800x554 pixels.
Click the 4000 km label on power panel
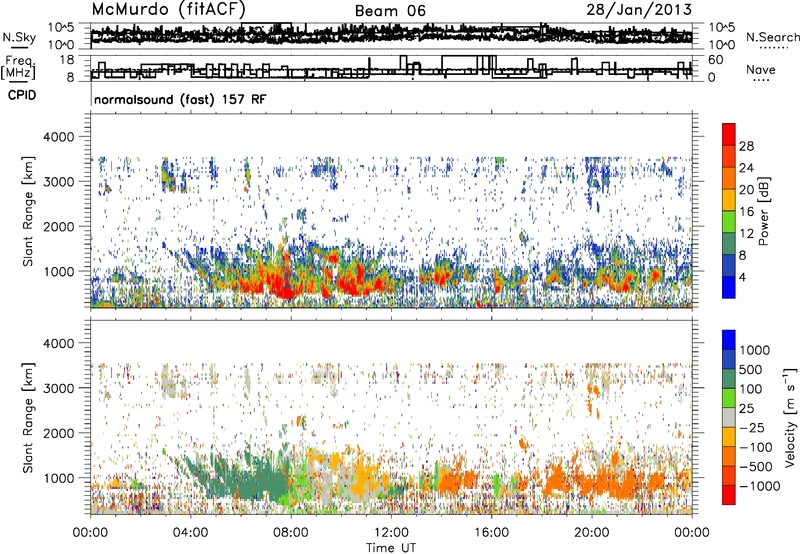point(58,137)
